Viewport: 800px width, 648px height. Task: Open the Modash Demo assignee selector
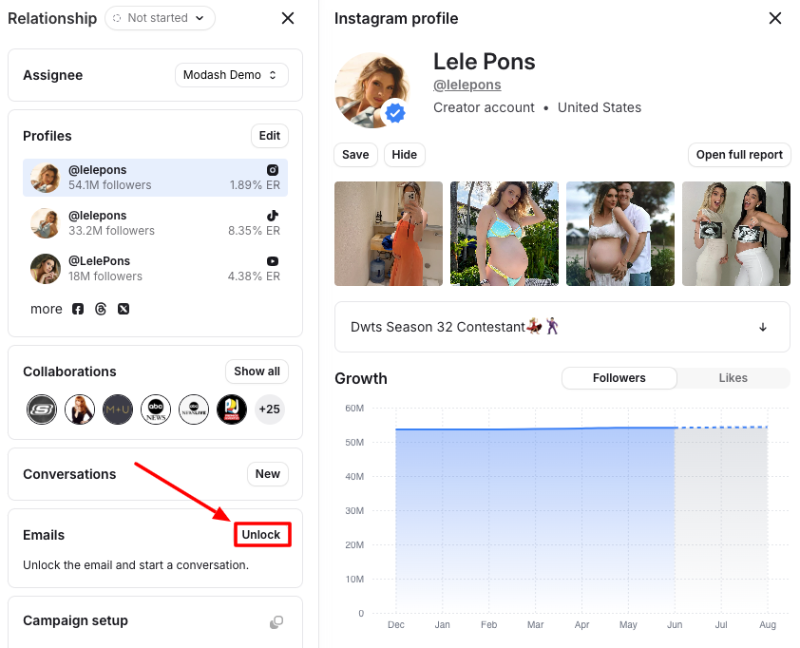[231, 75]
